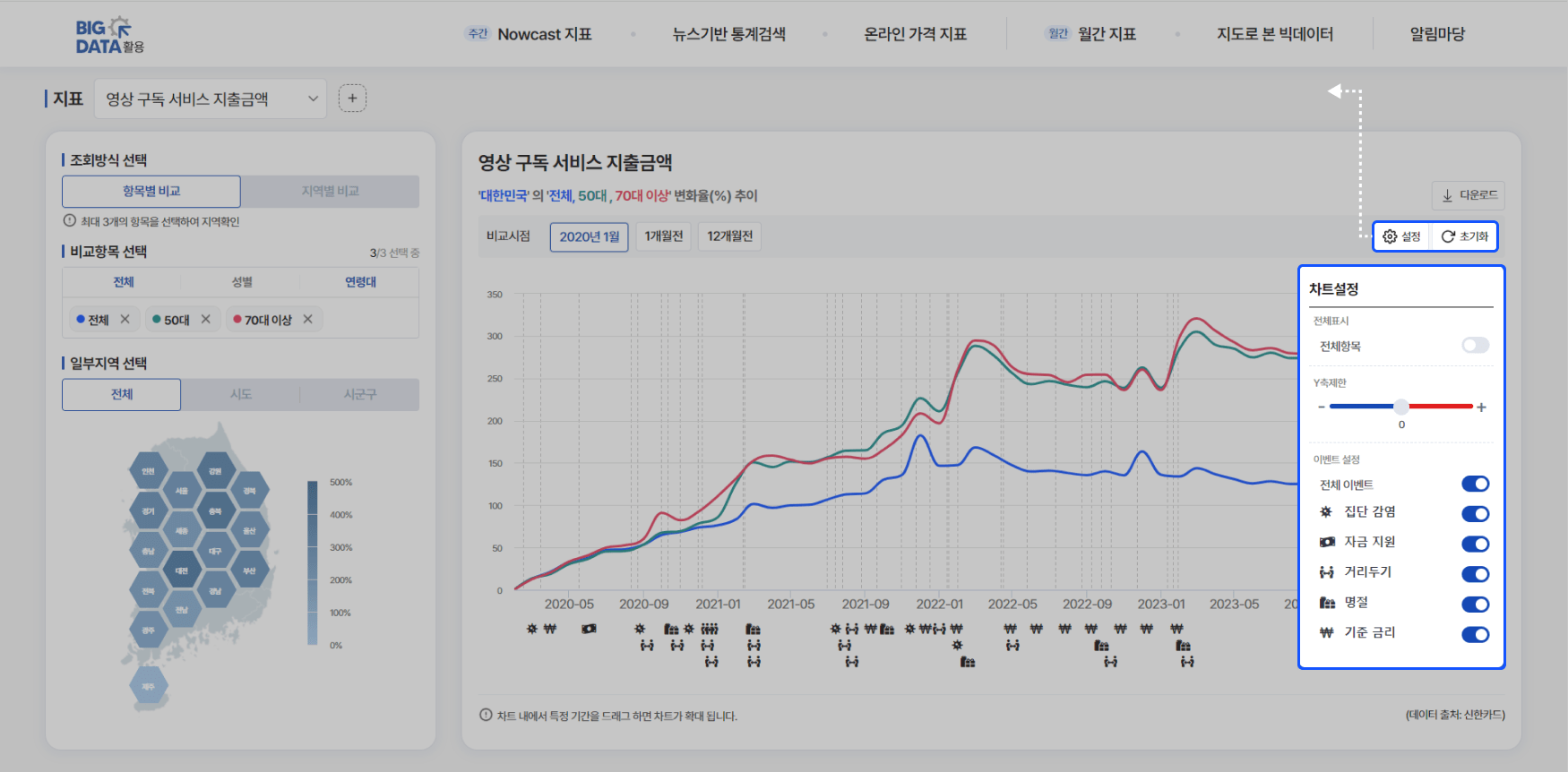Enable the 전체항목 toggle
Viewport: 1568px width, 772px height.
(x=1475, y=346)
